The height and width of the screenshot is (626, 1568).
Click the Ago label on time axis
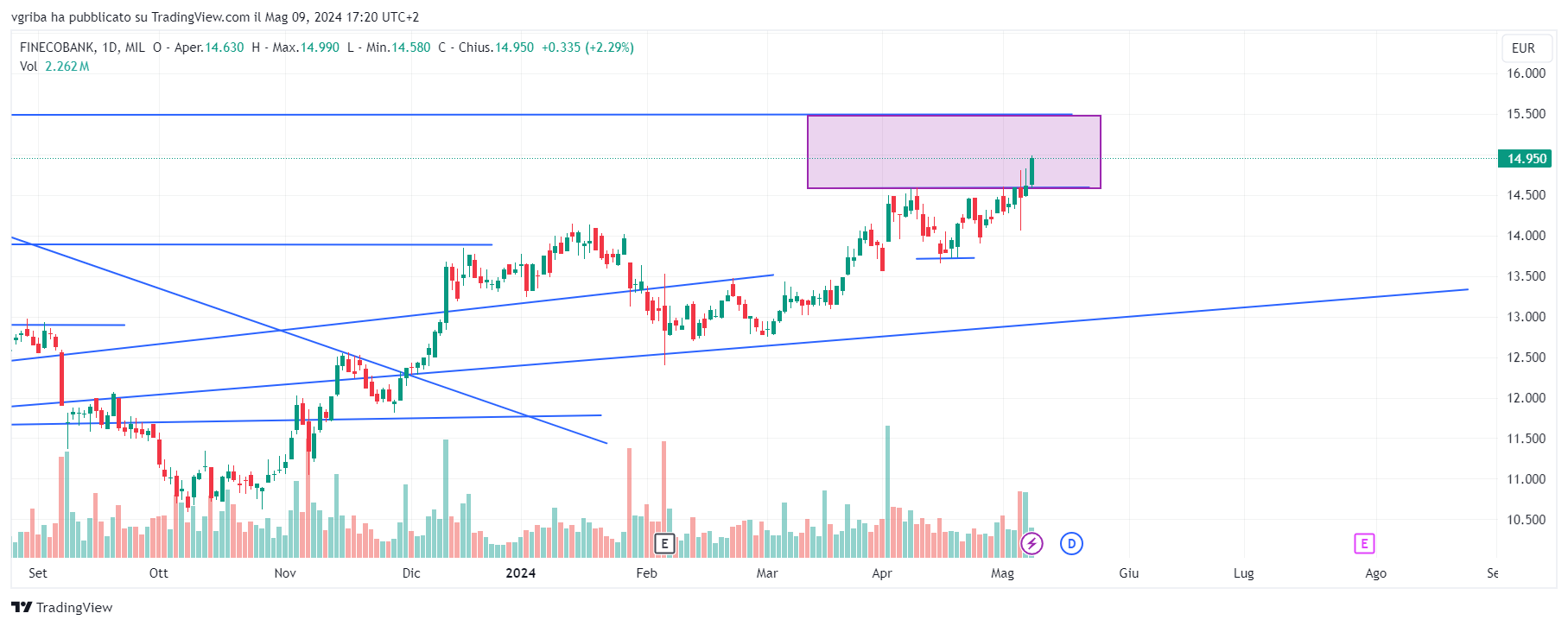[1375, 573]
